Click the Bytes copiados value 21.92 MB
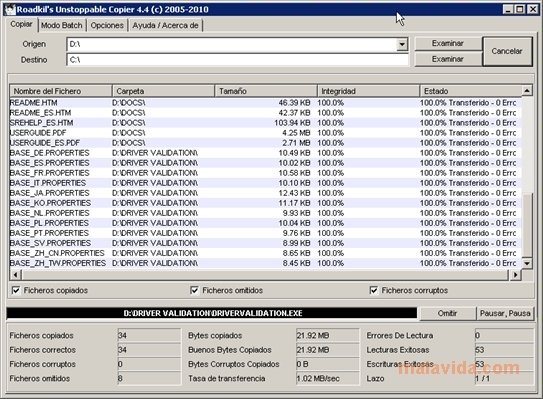This screenshot has height=399, width=543. point(327,335)
